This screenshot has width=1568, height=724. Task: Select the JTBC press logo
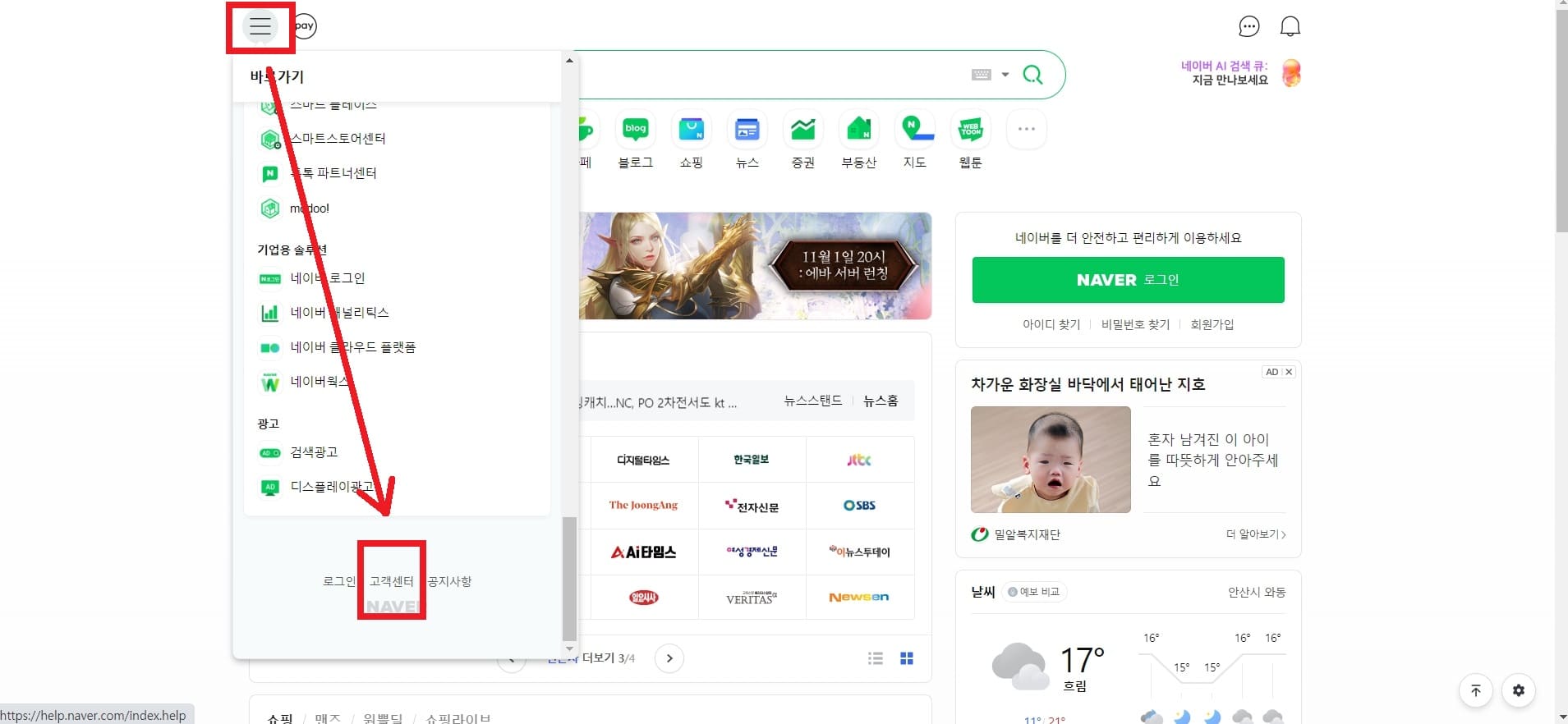tap(859, 460)
